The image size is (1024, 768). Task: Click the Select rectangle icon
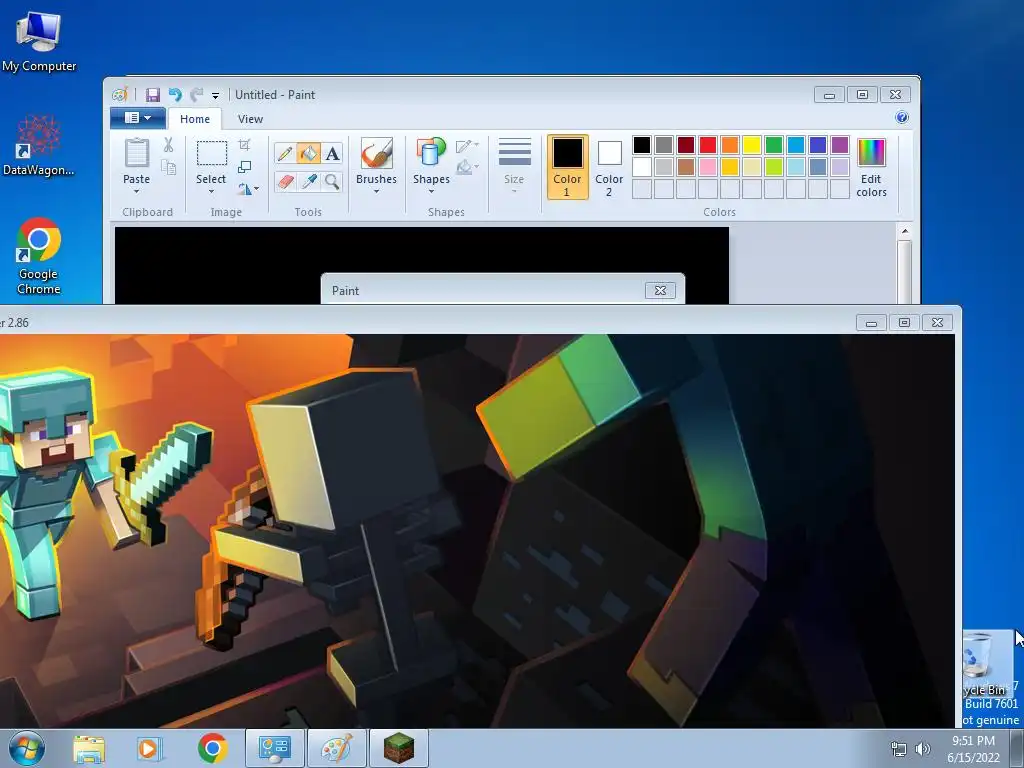212,153
